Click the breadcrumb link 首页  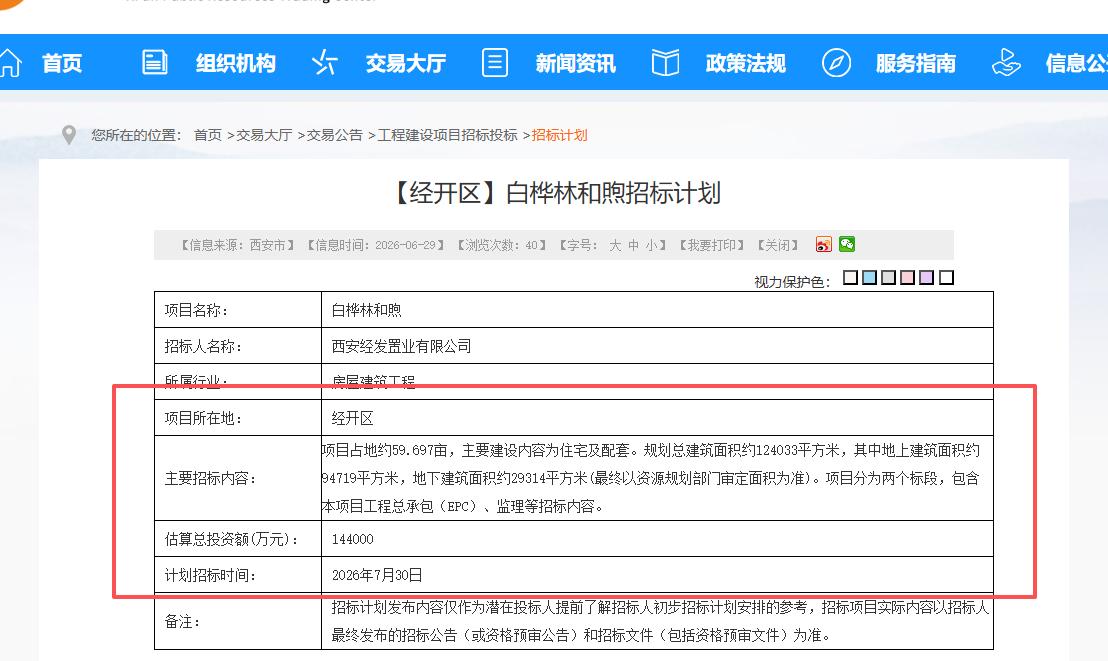pyautogui.click(x=208, y=135)
